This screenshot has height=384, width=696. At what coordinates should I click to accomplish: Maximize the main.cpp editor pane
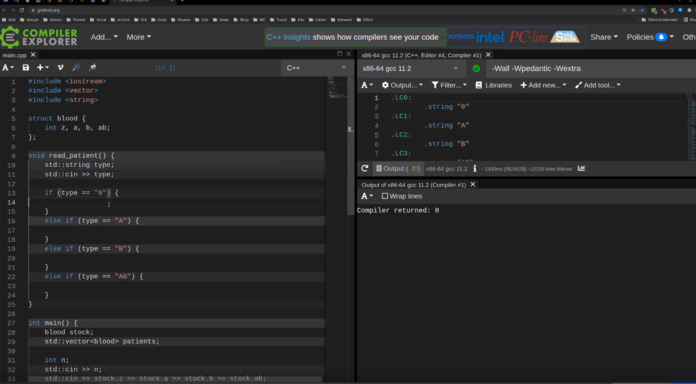click(340, 54)
